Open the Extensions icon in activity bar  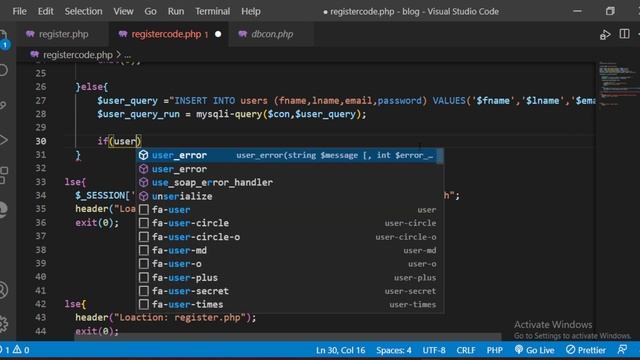3,175
